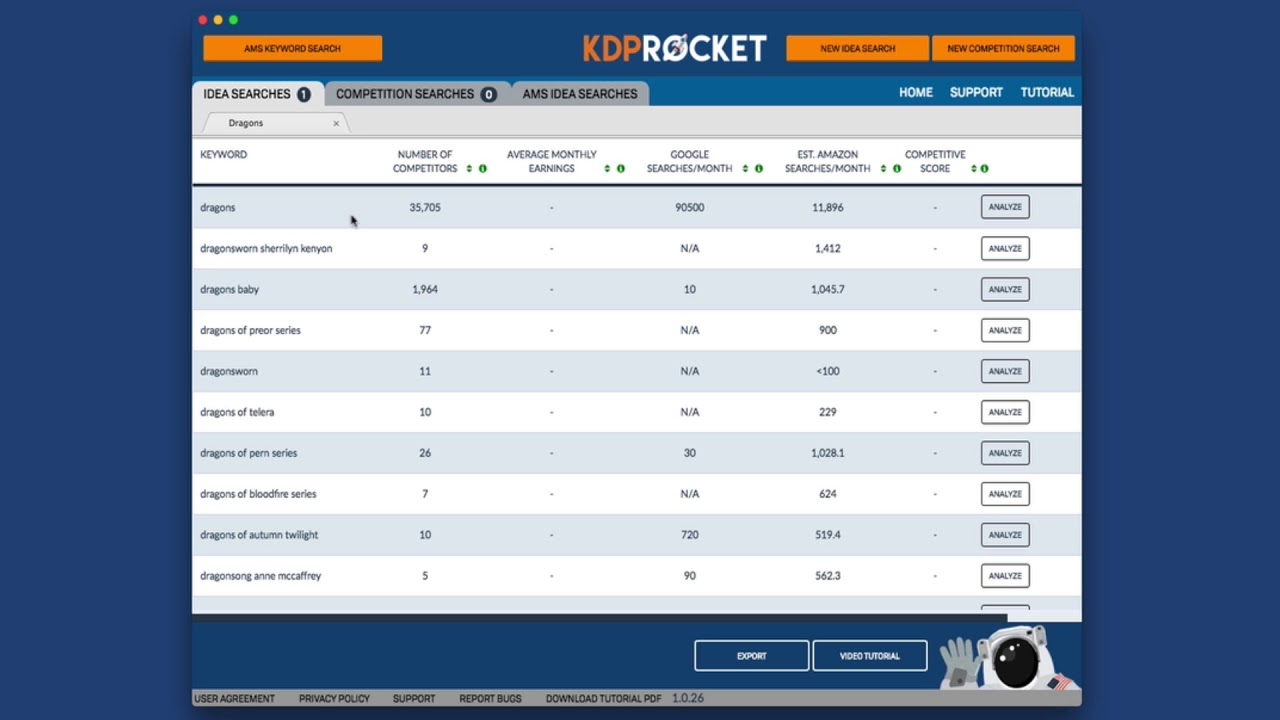Screen dimensions: 1280x720
Task: Analyze 'dragons of autumn twilight' keyword
Action: coord(1005,535)
